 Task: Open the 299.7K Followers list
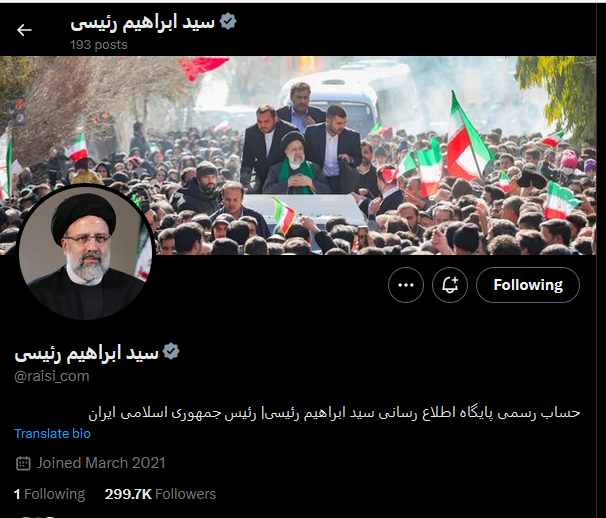[x=160, y=494]
